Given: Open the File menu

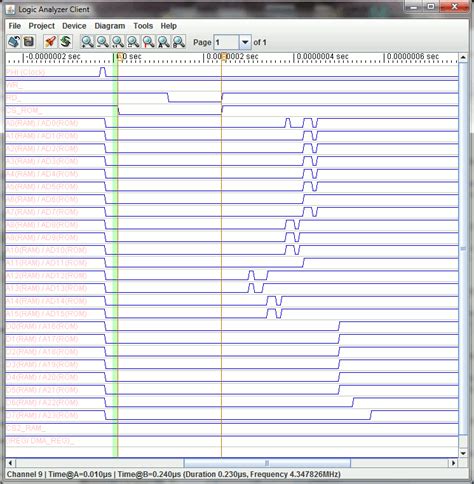Looking at the screenshot, I should [15, 26].
